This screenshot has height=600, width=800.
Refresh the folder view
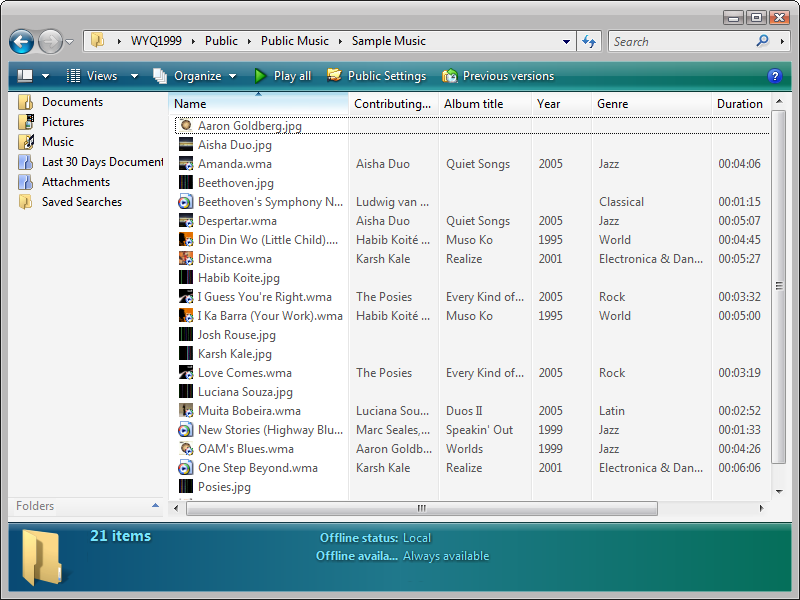588,41
